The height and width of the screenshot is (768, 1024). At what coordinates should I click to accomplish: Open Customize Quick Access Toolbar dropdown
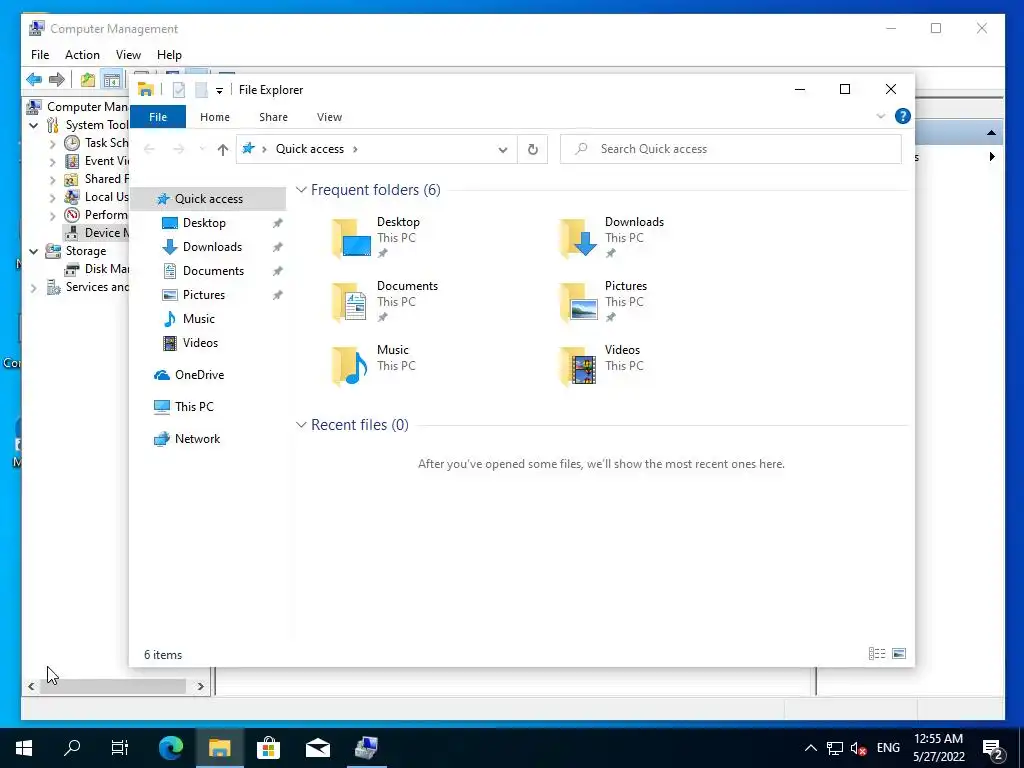219,91
